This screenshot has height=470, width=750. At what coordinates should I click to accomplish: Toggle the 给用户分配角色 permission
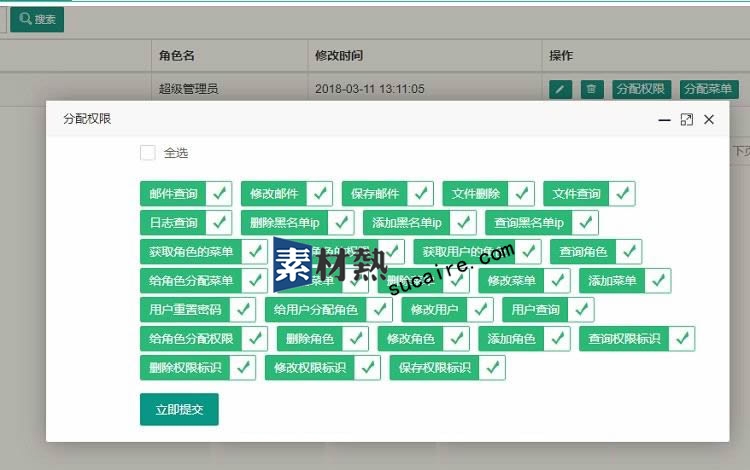pos(329,310)
